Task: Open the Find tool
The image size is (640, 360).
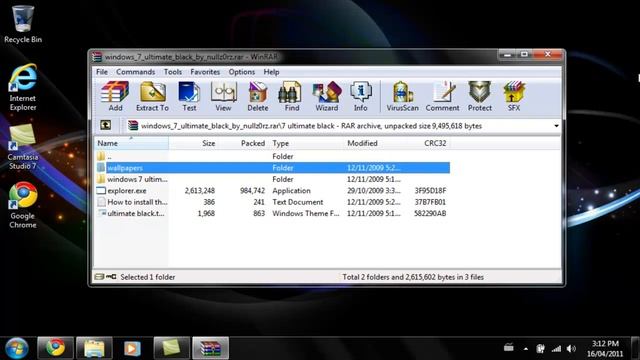Action: click(291, 96)
